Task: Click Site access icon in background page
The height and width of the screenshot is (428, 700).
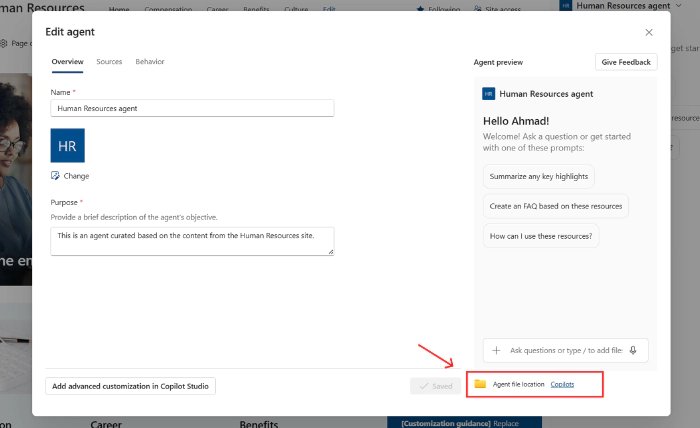Action: (478, 9)
